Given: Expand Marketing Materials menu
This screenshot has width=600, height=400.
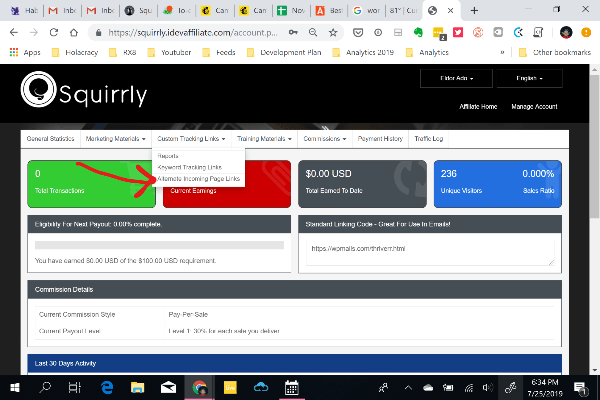Looking at the screenshot, I should tap(116, 139).
